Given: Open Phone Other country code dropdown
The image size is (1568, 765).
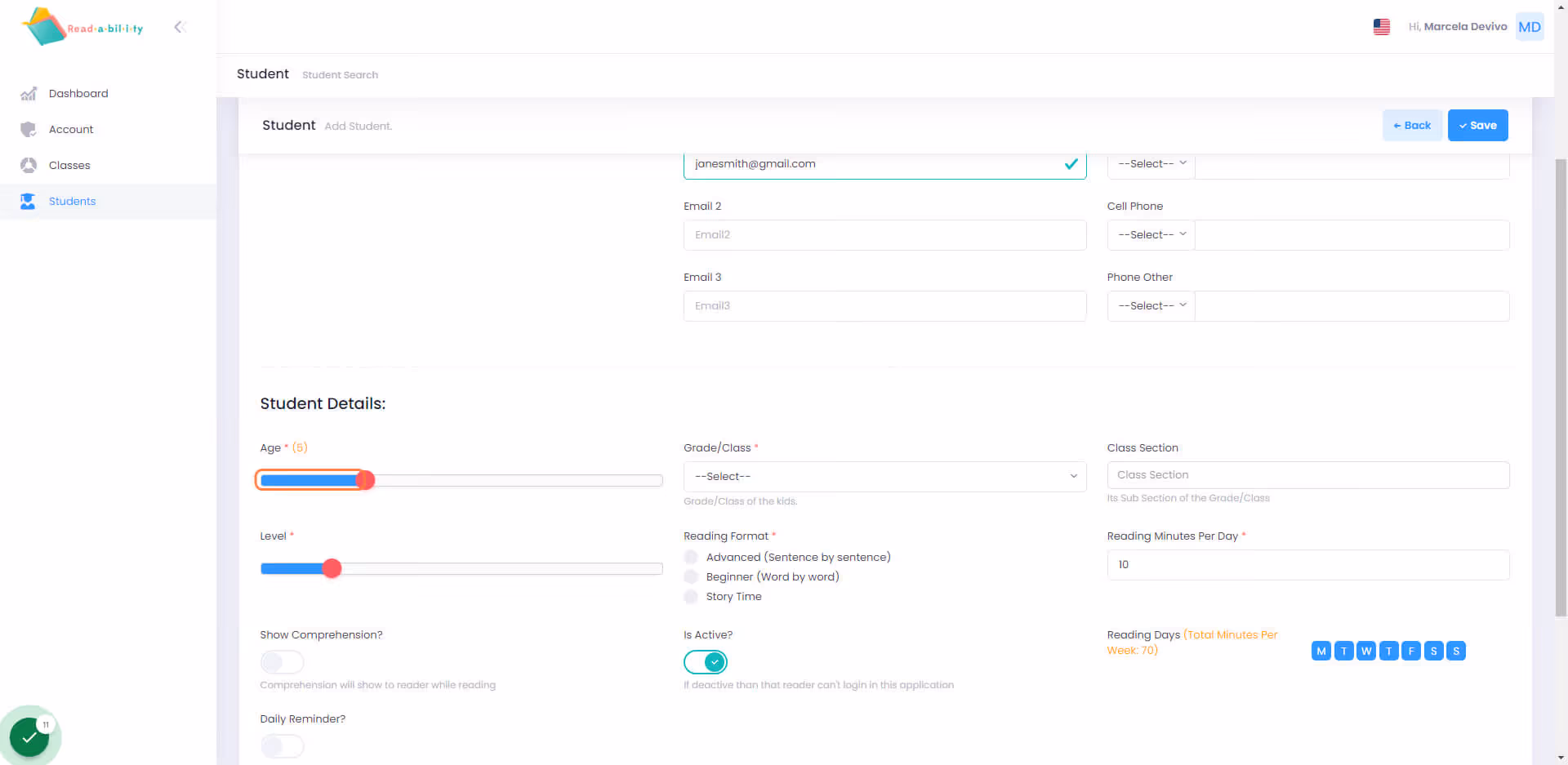Looking at the screenshot, I should [x=1151, y=306].
